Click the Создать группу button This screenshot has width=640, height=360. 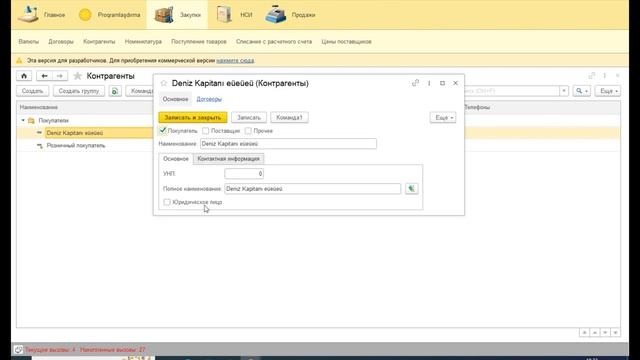[x=79, y=91]
